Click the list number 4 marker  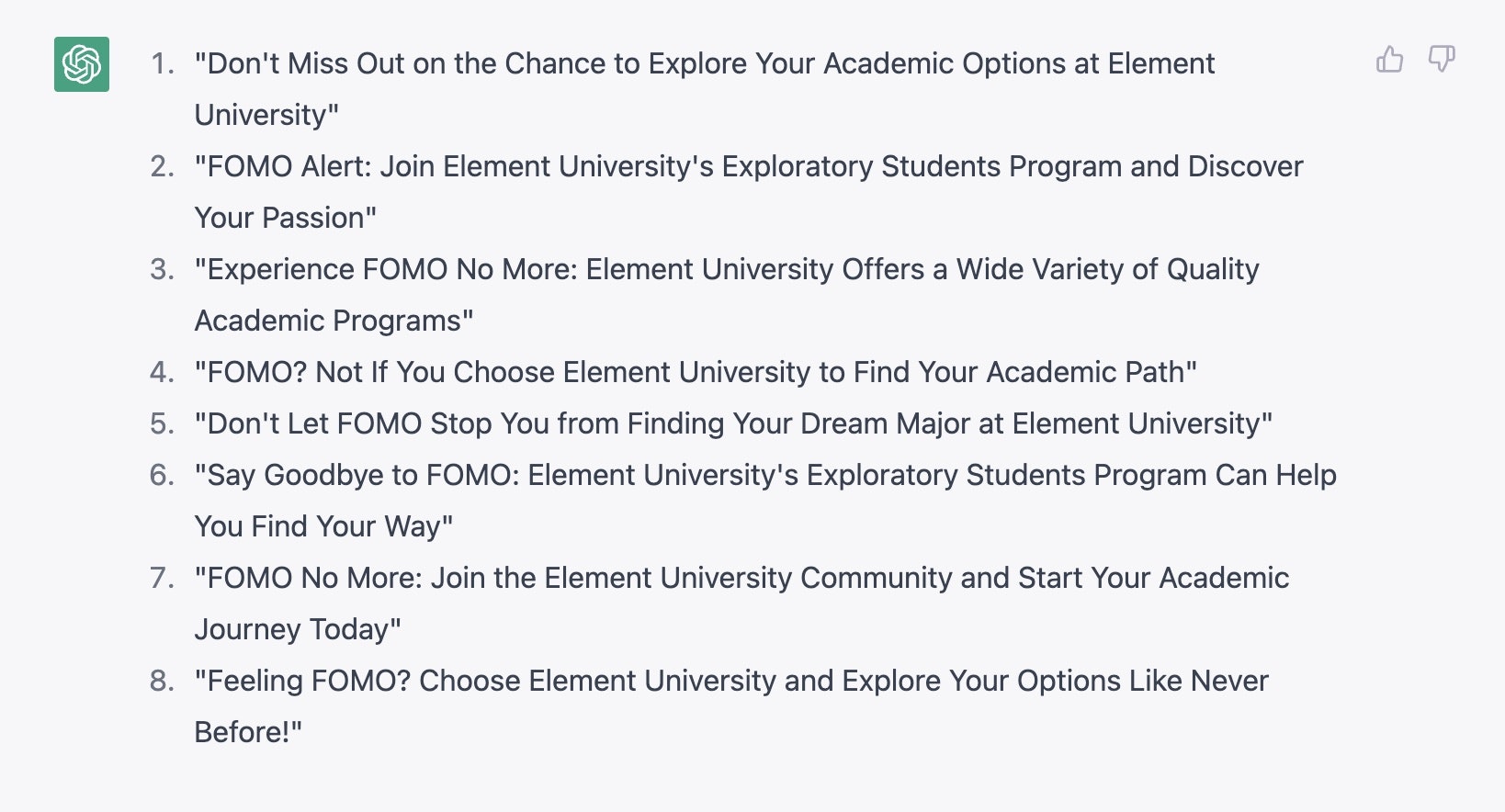(x=162, y=372)
